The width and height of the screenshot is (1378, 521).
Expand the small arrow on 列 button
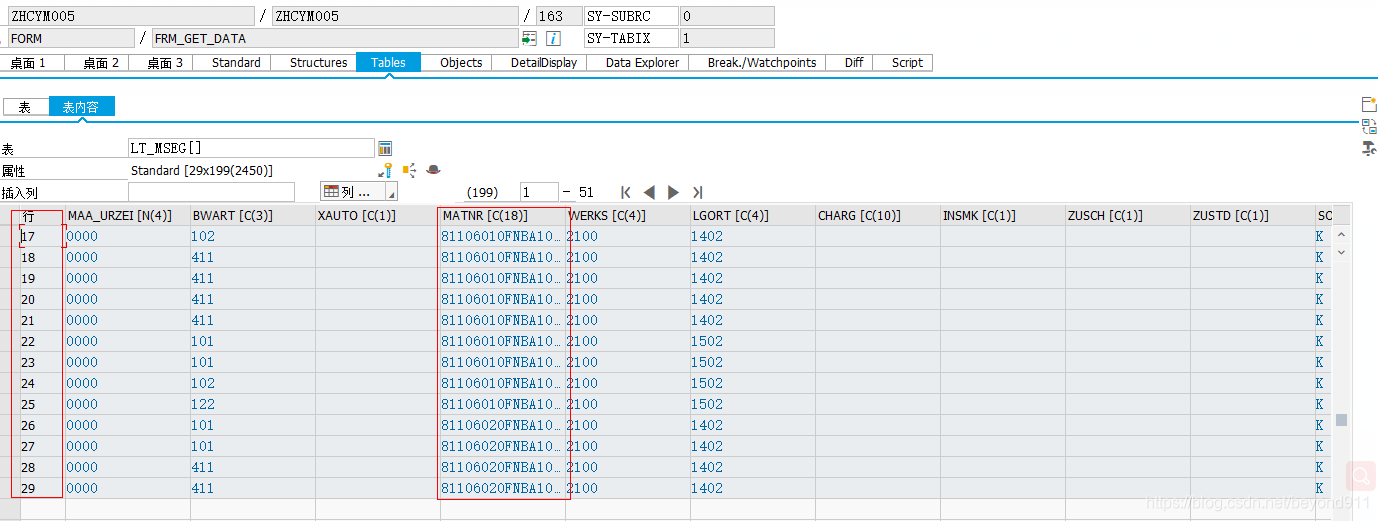[391, 194]
